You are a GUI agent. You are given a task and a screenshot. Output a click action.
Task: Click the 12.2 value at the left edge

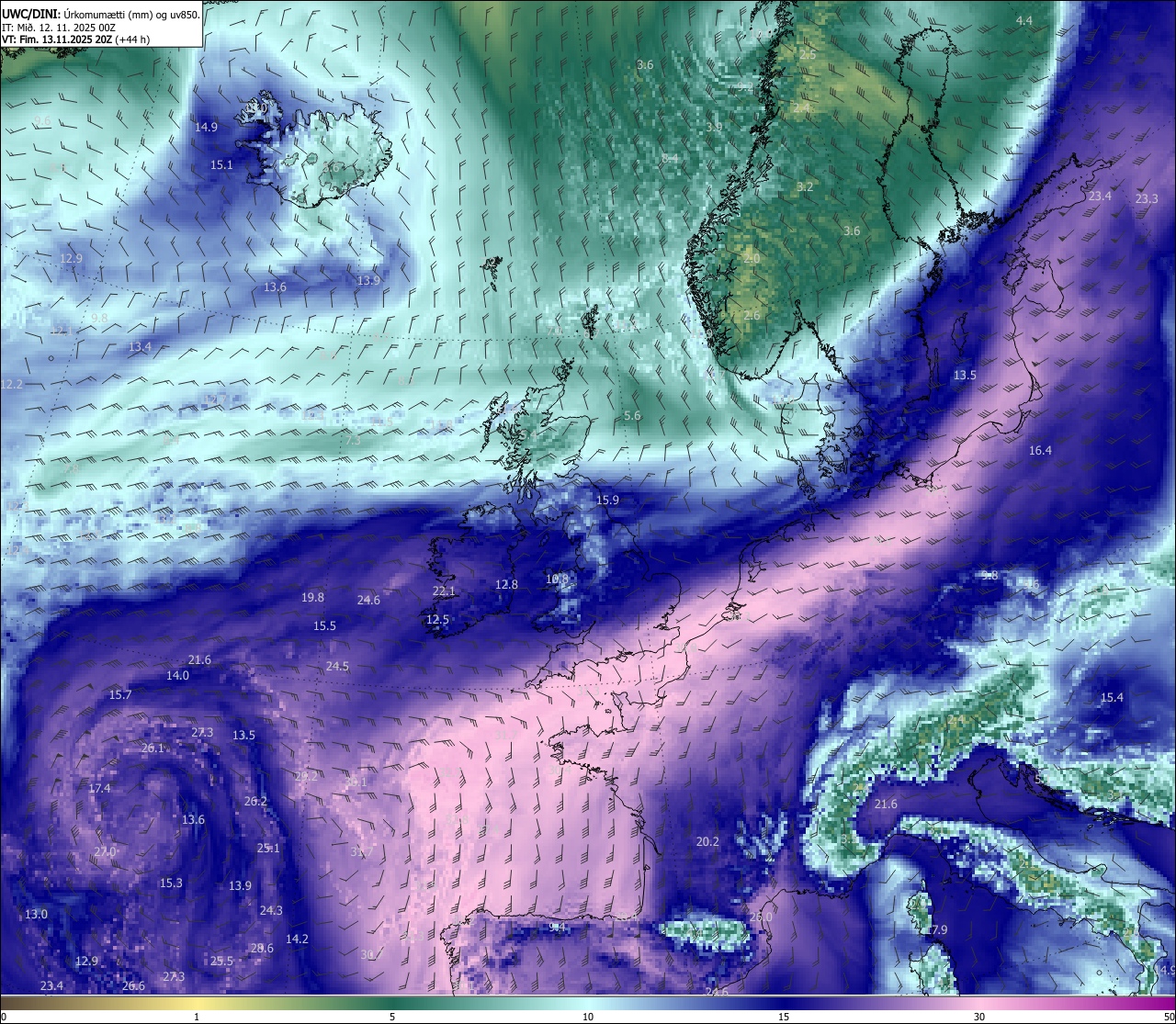[x=12, y=384]
